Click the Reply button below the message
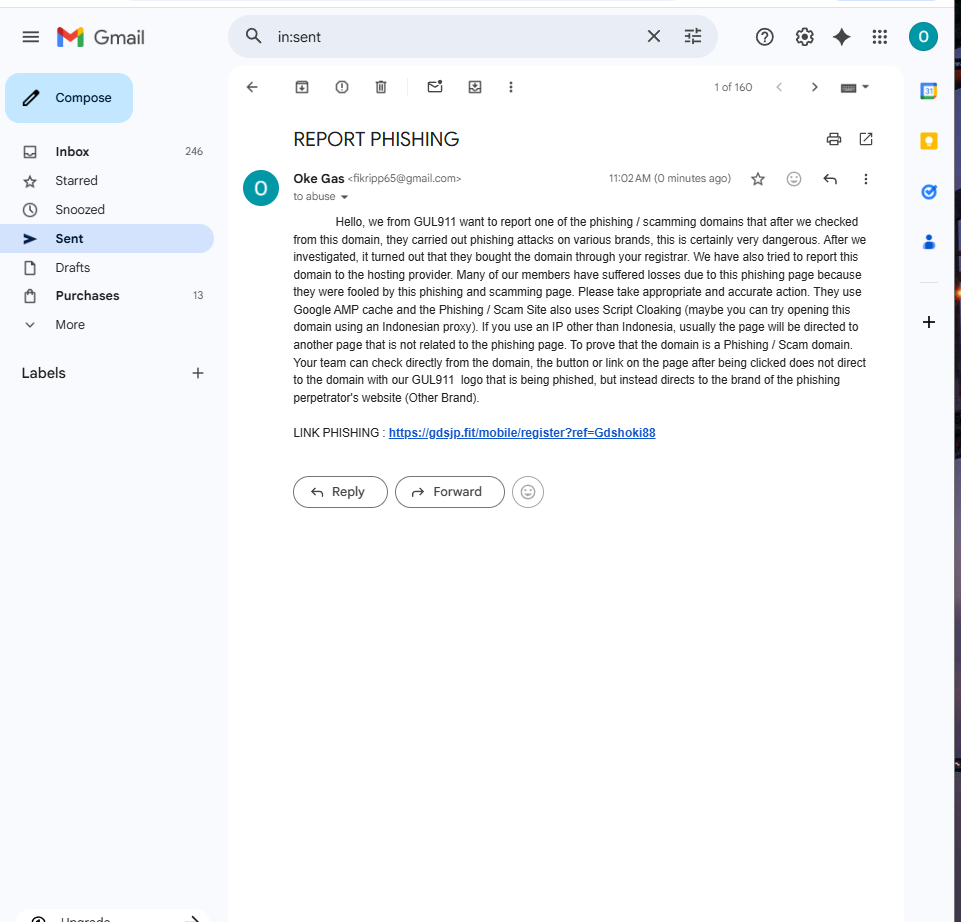 [x=340, y=492]
